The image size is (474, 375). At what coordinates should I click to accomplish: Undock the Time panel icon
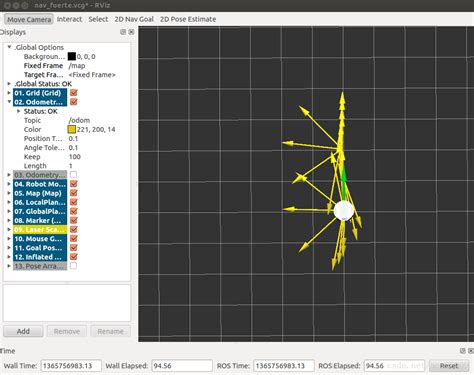[463, 351]
